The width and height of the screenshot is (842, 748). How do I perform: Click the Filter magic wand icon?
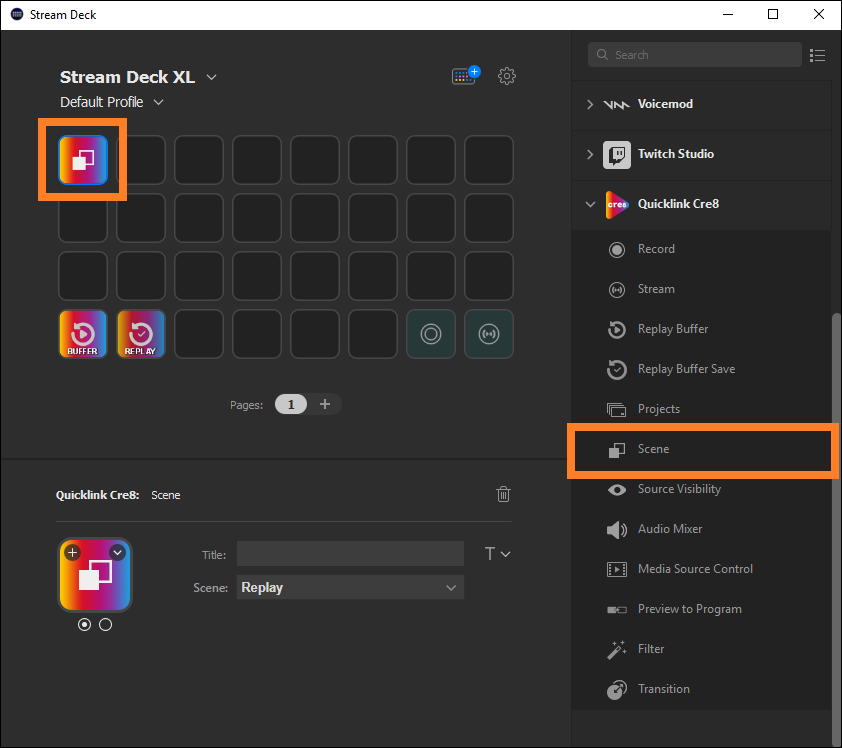tap(616, 649)
